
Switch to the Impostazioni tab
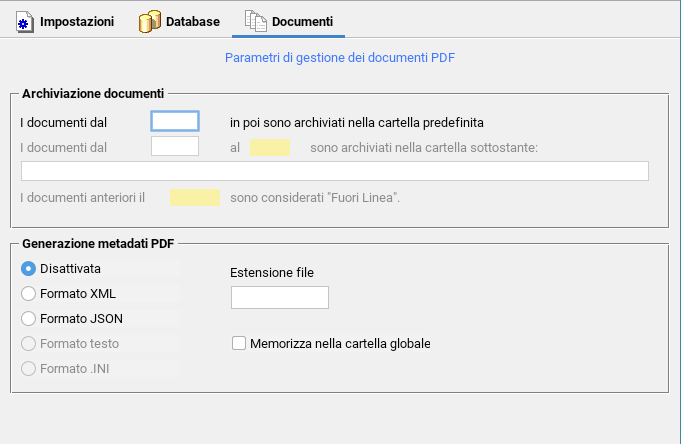point(65,22)
